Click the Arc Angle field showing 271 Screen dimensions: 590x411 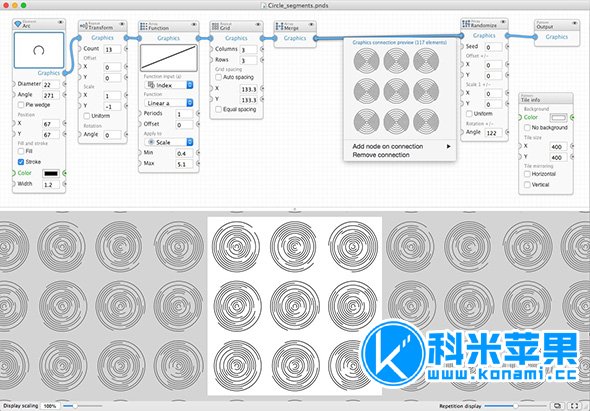(x=51, y=95)
